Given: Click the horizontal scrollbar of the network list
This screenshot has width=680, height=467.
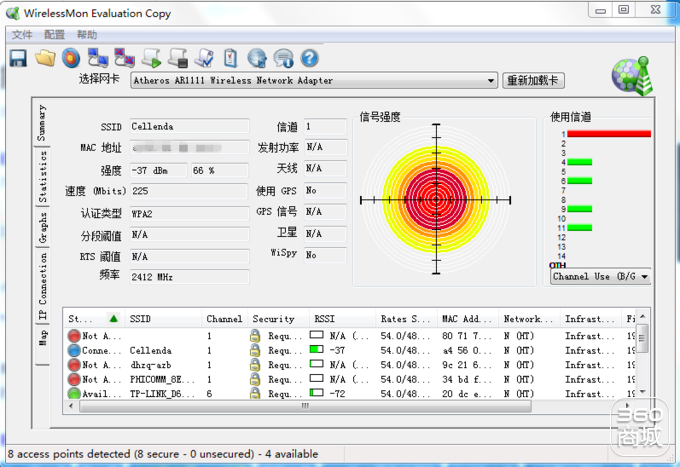Looking at the screenshot, I should (305, 406).
